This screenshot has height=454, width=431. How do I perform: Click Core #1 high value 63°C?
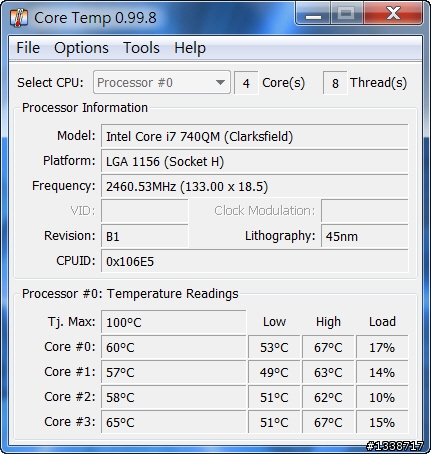[328, 372]
